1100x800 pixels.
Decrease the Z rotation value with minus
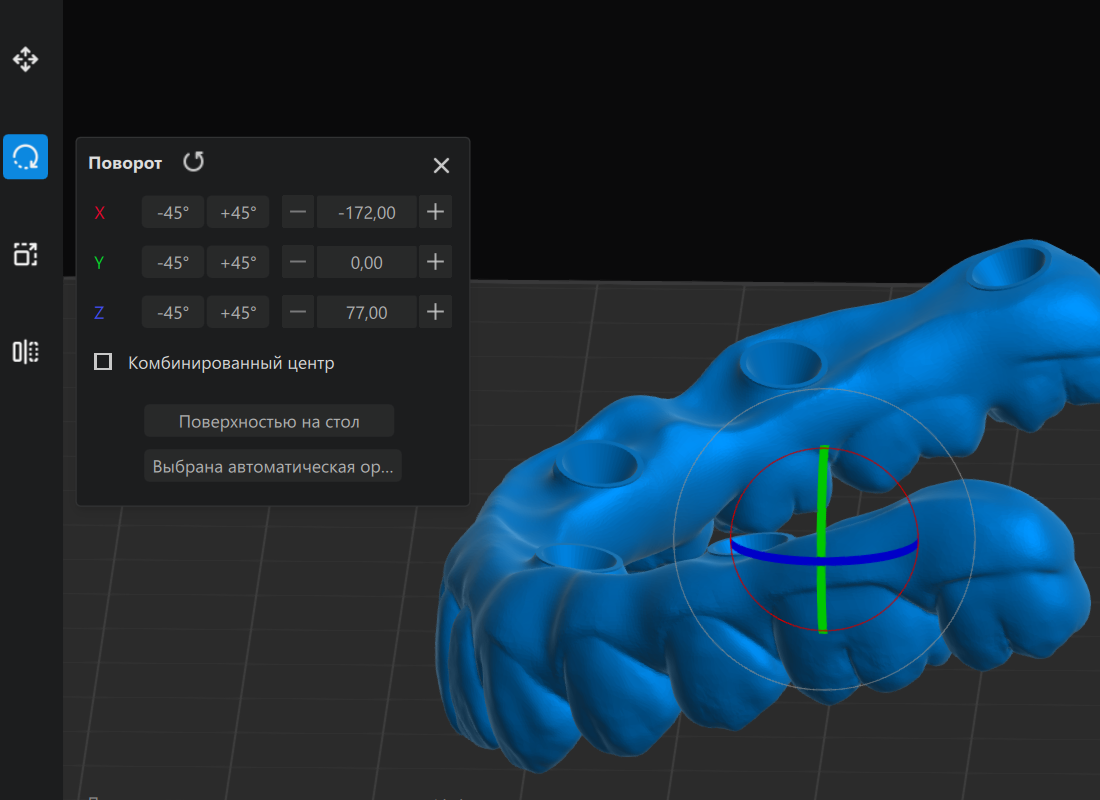tap(297, 312)
